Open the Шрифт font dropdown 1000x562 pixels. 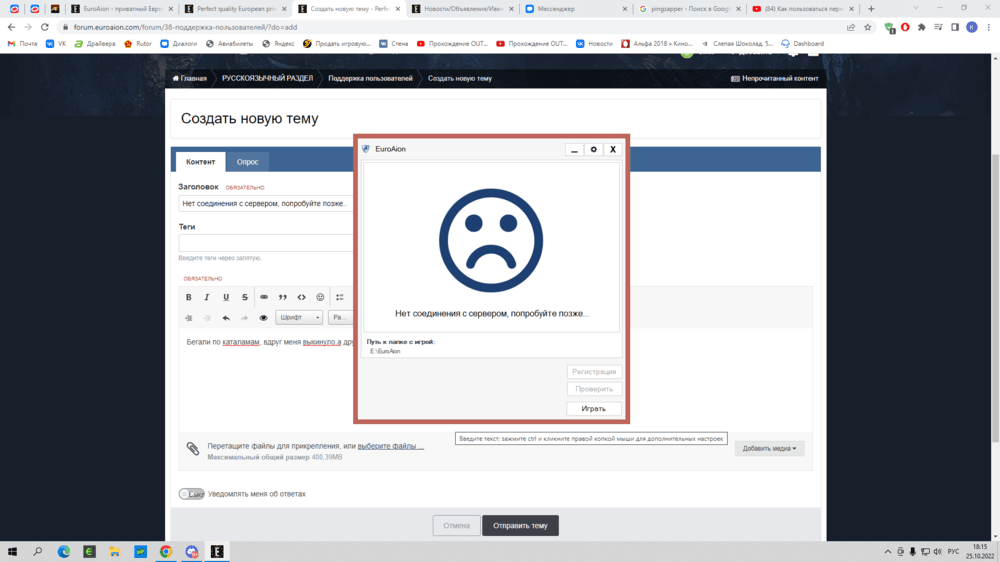click(299, 318)
